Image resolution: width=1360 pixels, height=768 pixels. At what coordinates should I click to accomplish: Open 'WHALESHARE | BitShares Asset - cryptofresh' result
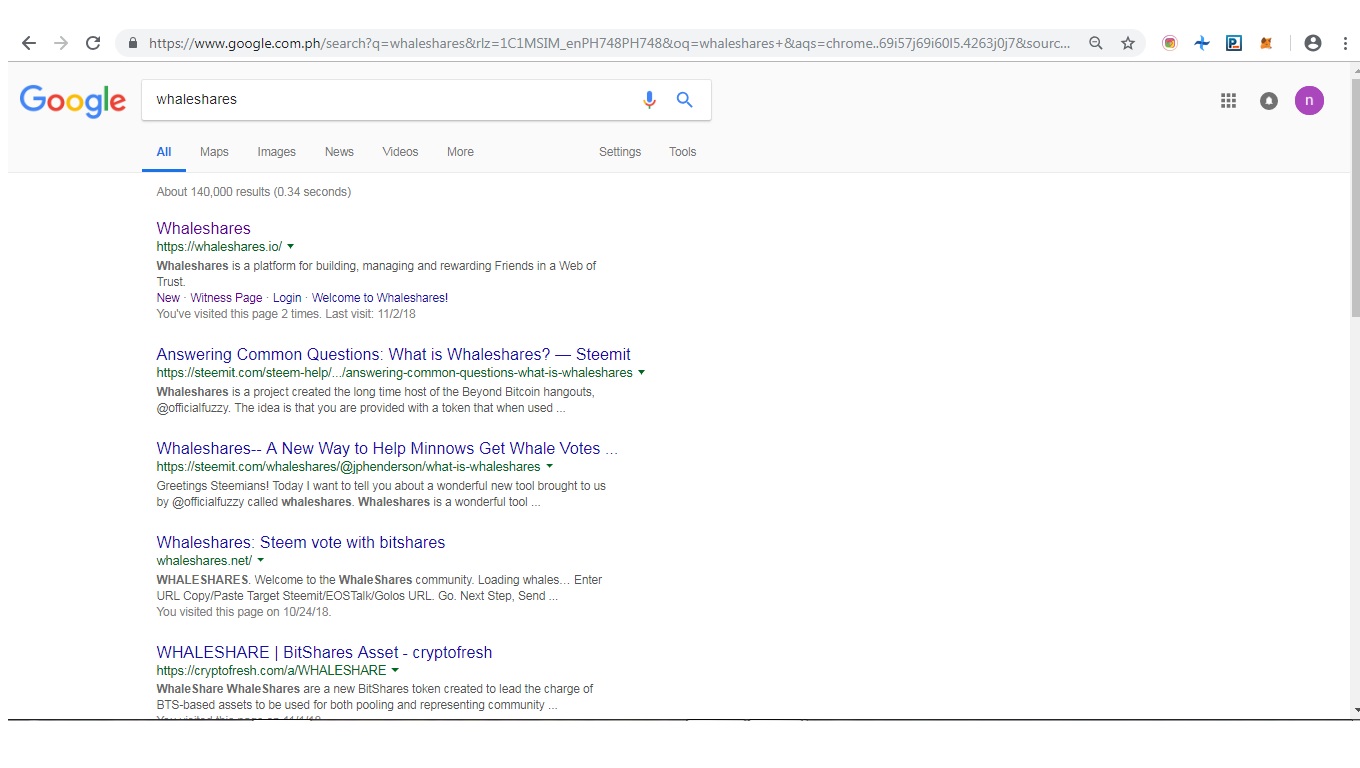(x=325, y=652)
